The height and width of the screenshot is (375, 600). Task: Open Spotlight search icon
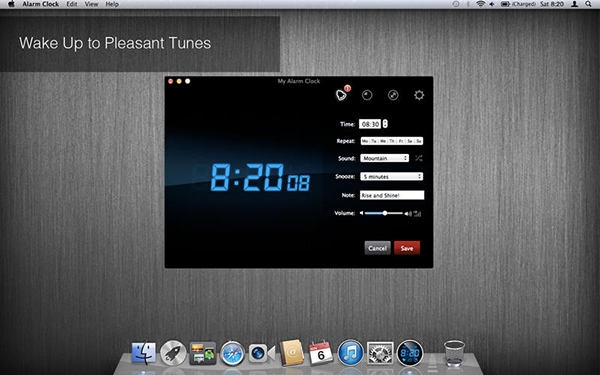tap(588, 4)
